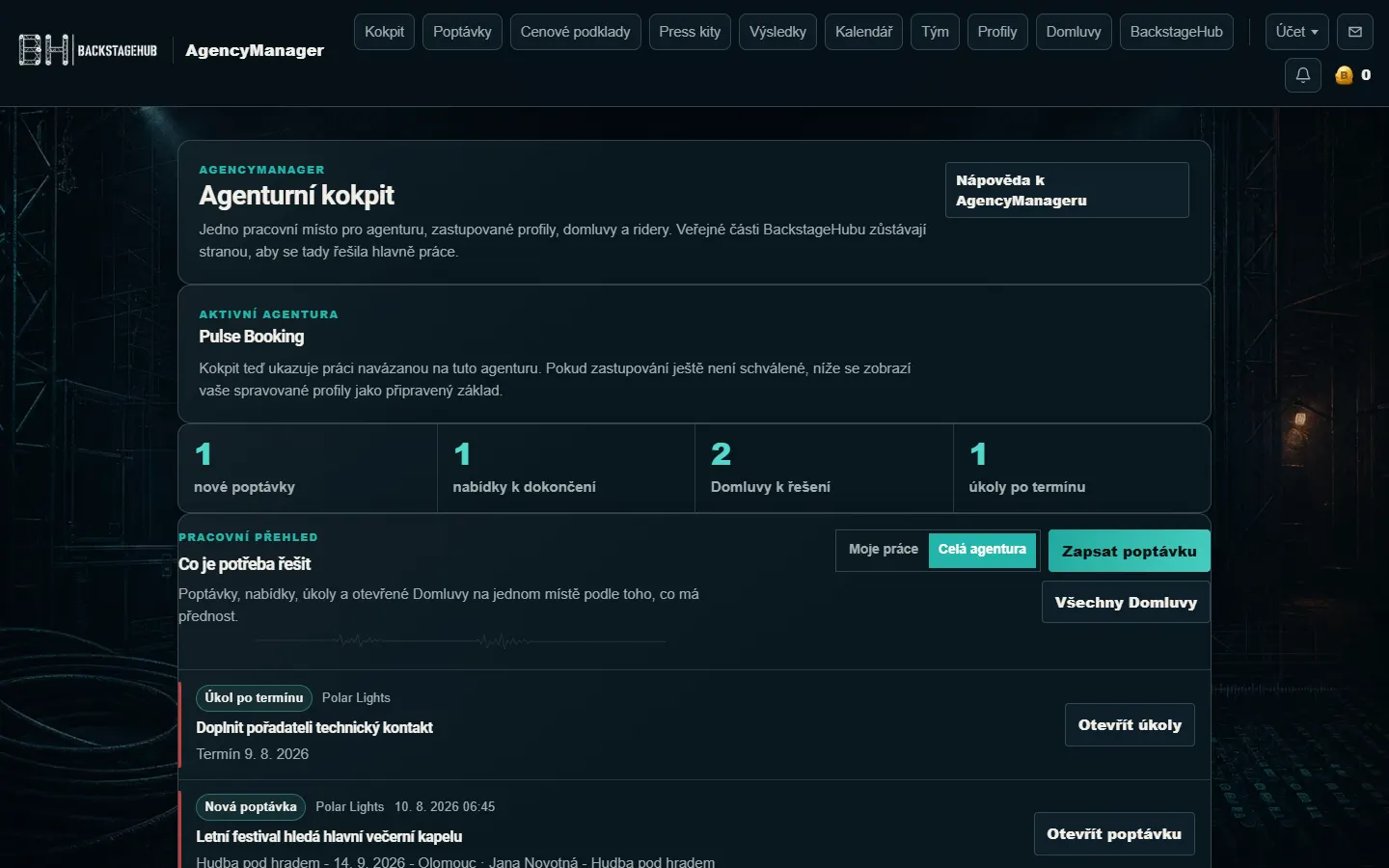Click the AgencyManager brand title
Image resolution: width=1389 pixels, height=868 pixels.
click(255, 50)
